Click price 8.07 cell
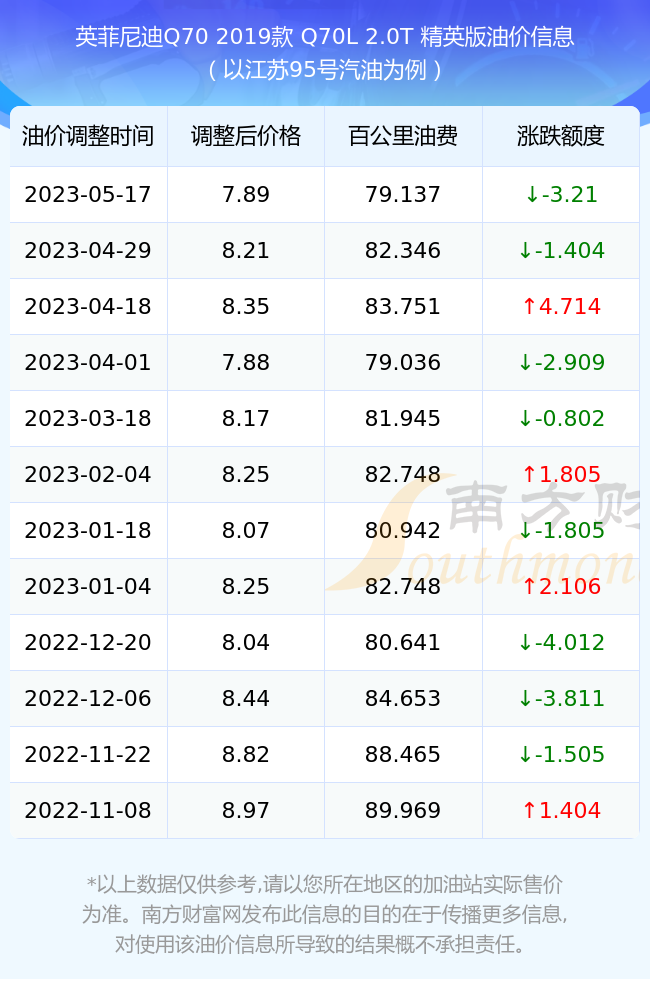Viewport: 650px width, 1000px height. (x=246, y=531)
